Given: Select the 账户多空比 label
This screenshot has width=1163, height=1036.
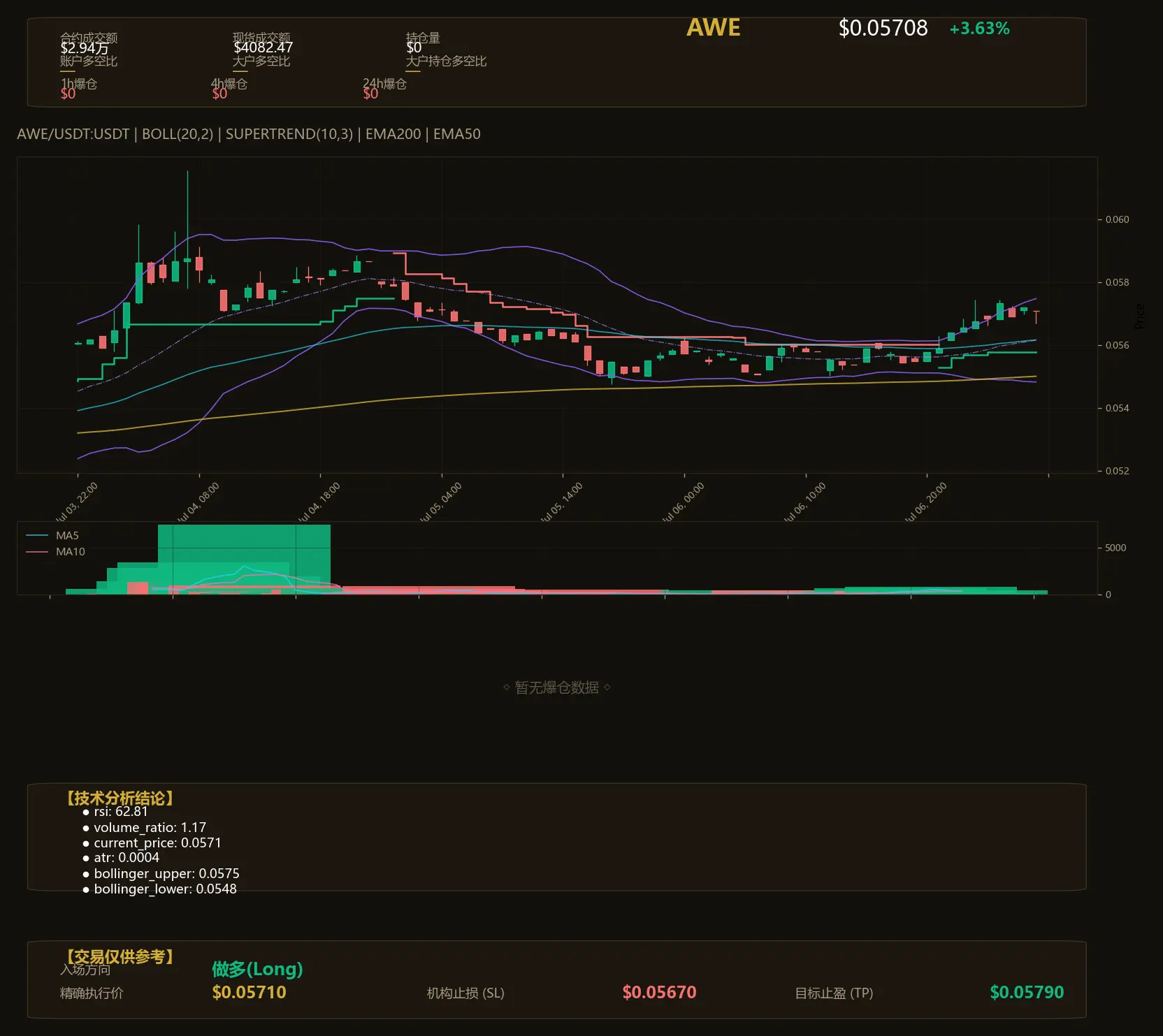Looking at the screenshot, I should (89, 61).
